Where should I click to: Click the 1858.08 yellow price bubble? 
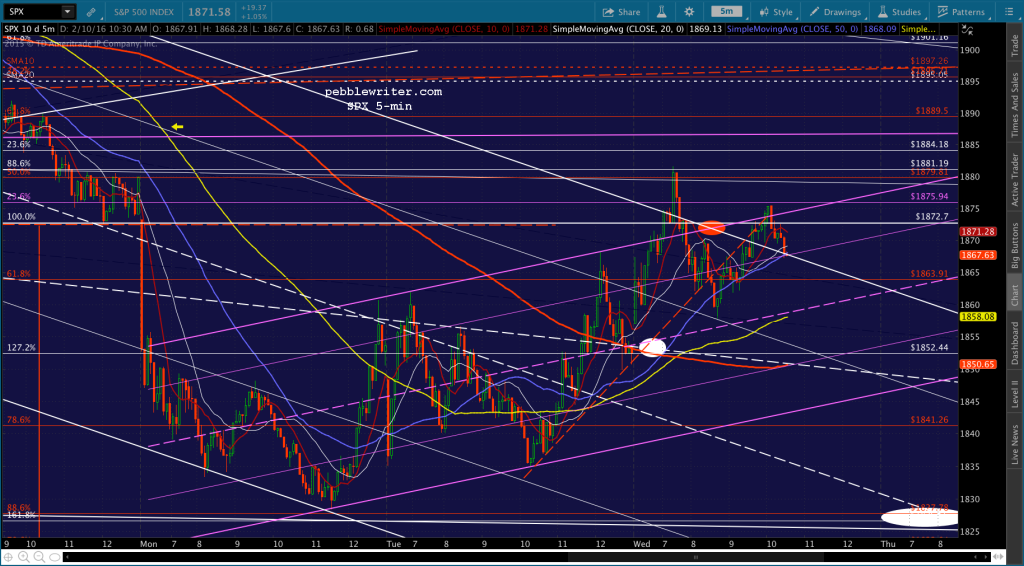click(x=977, y=317)
